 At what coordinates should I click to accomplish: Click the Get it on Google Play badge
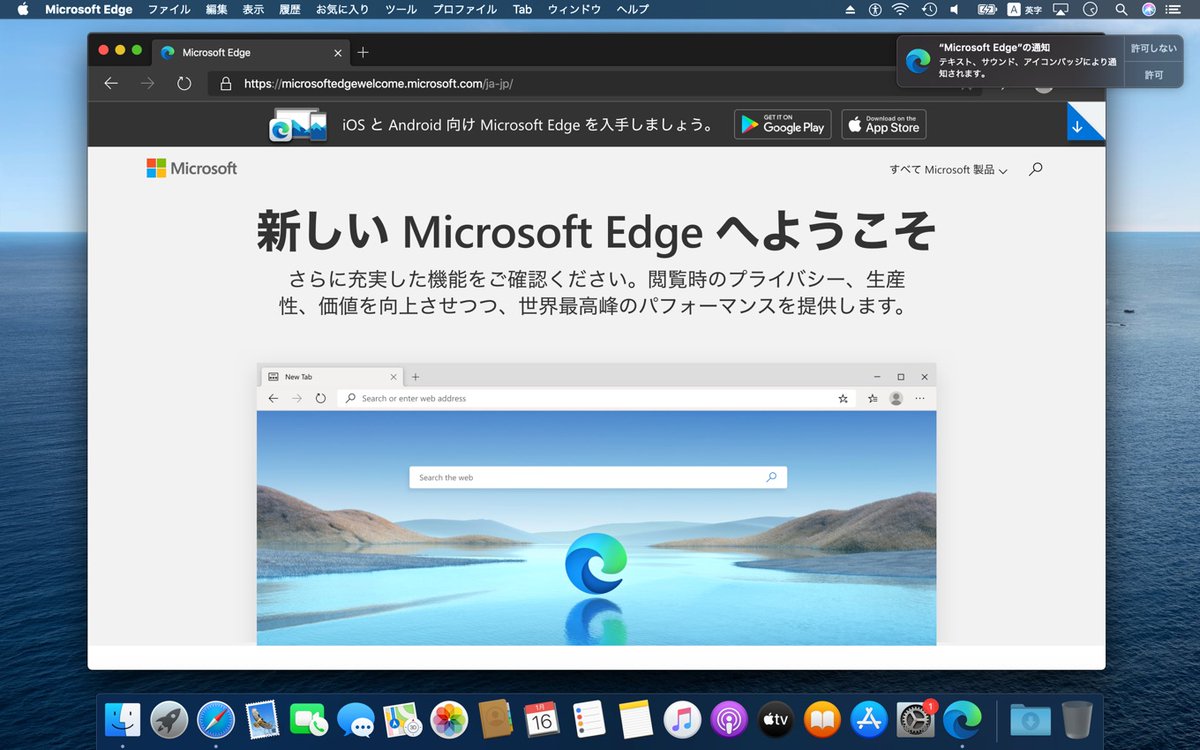[x=782, y=124]
